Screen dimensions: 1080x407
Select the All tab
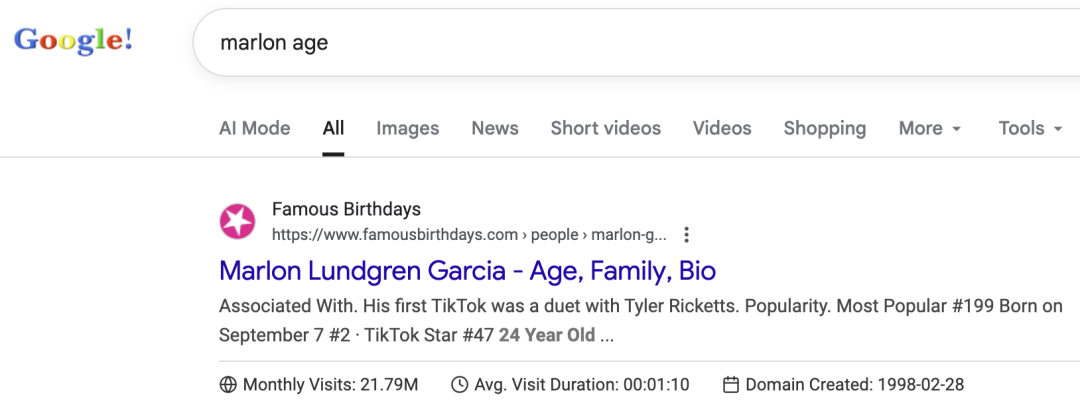333,128
